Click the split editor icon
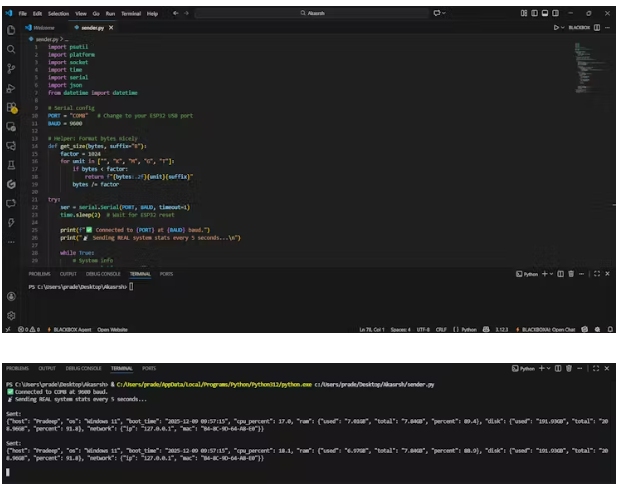The height and width of the screenshot is (489, 620). pyautogui.click(x=595, y=27)
